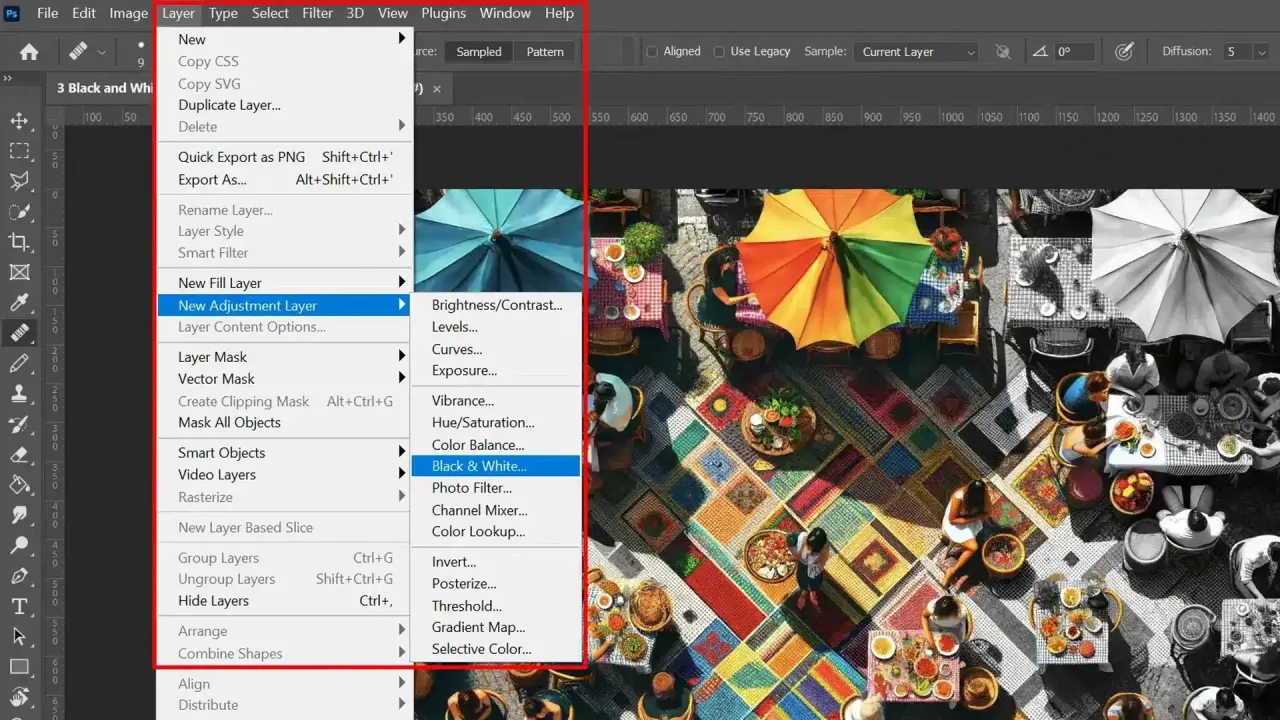Toggle the ignore adjustment layers option
This screenshot has height=720, width=1280.
tap(1002, 51)
